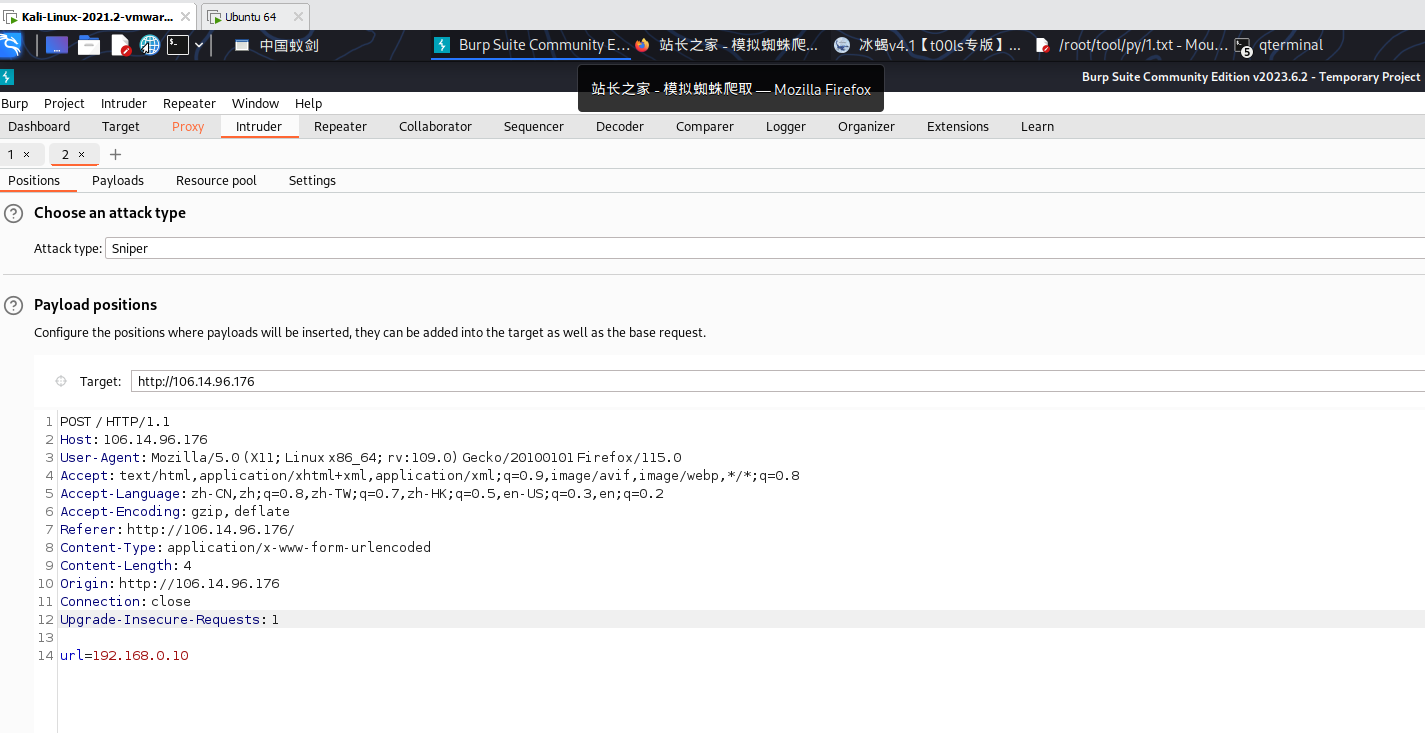The width and height of the screenshot is (1425, 733).
Task: Switch to 冰蝎v4.1 taskbar window
Action: tap(928, 45)
